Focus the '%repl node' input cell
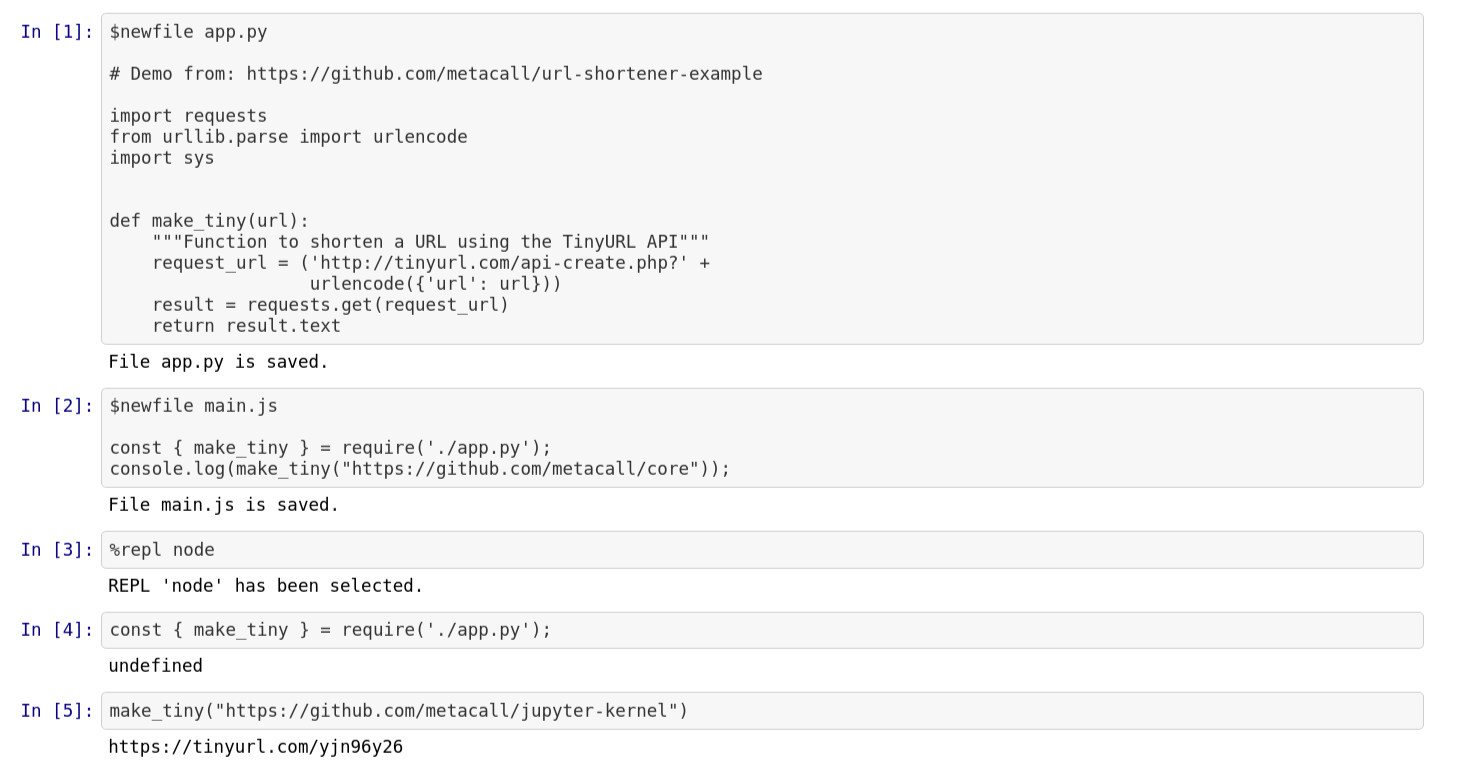Viewport: 1457px width, 773px height. tap(762, 550)
